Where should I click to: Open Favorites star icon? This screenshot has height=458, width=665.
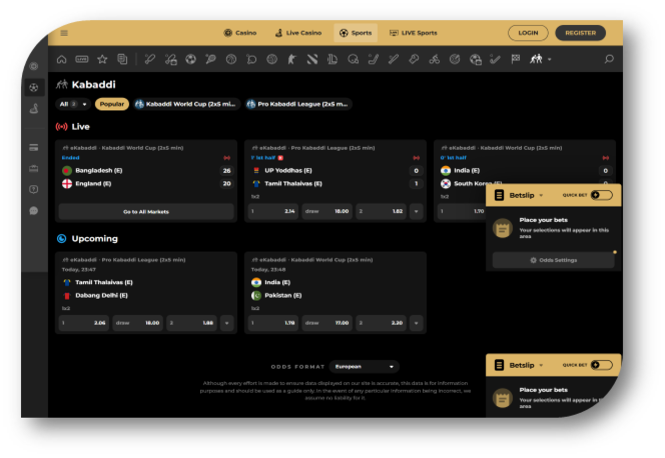(102, 59)
